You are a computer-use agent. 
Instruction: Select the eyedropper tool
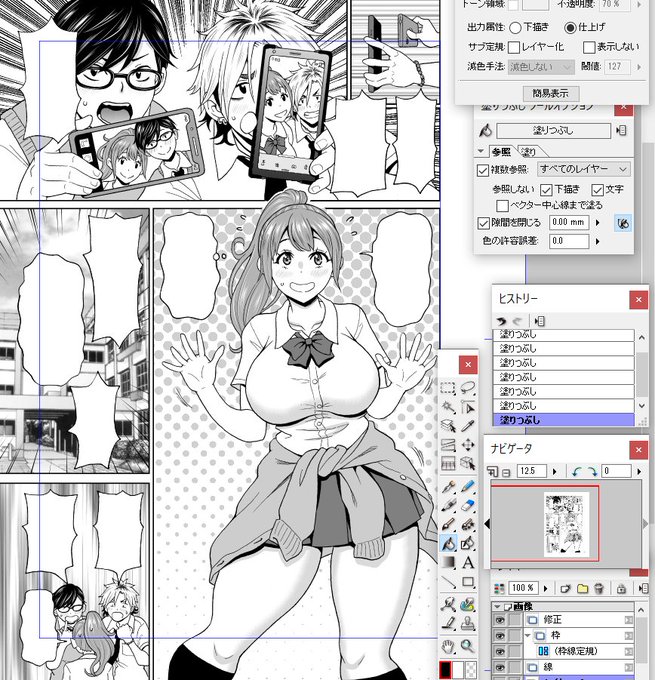click(x=467, y=426)
